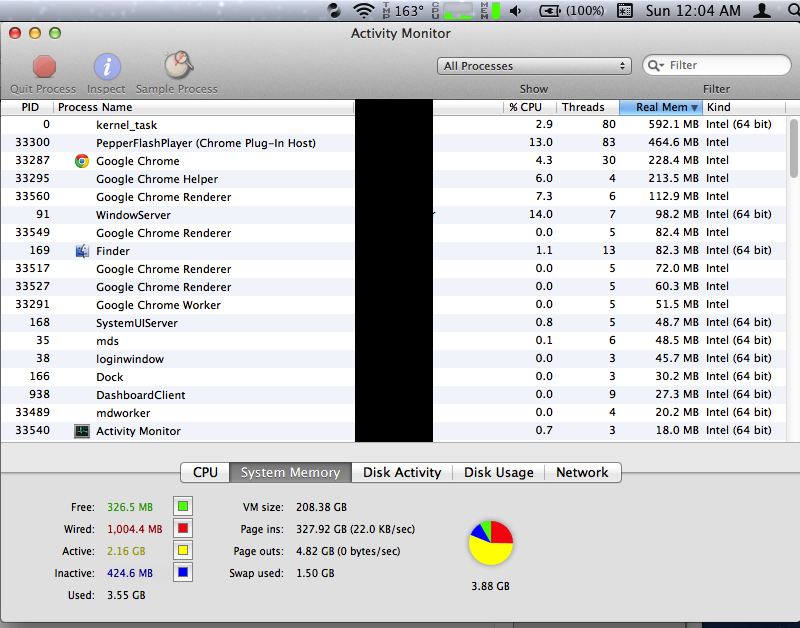This screenshot has width=800, height=628.
Task: Click the Finder icon in process list
Action: pos(82,251)
